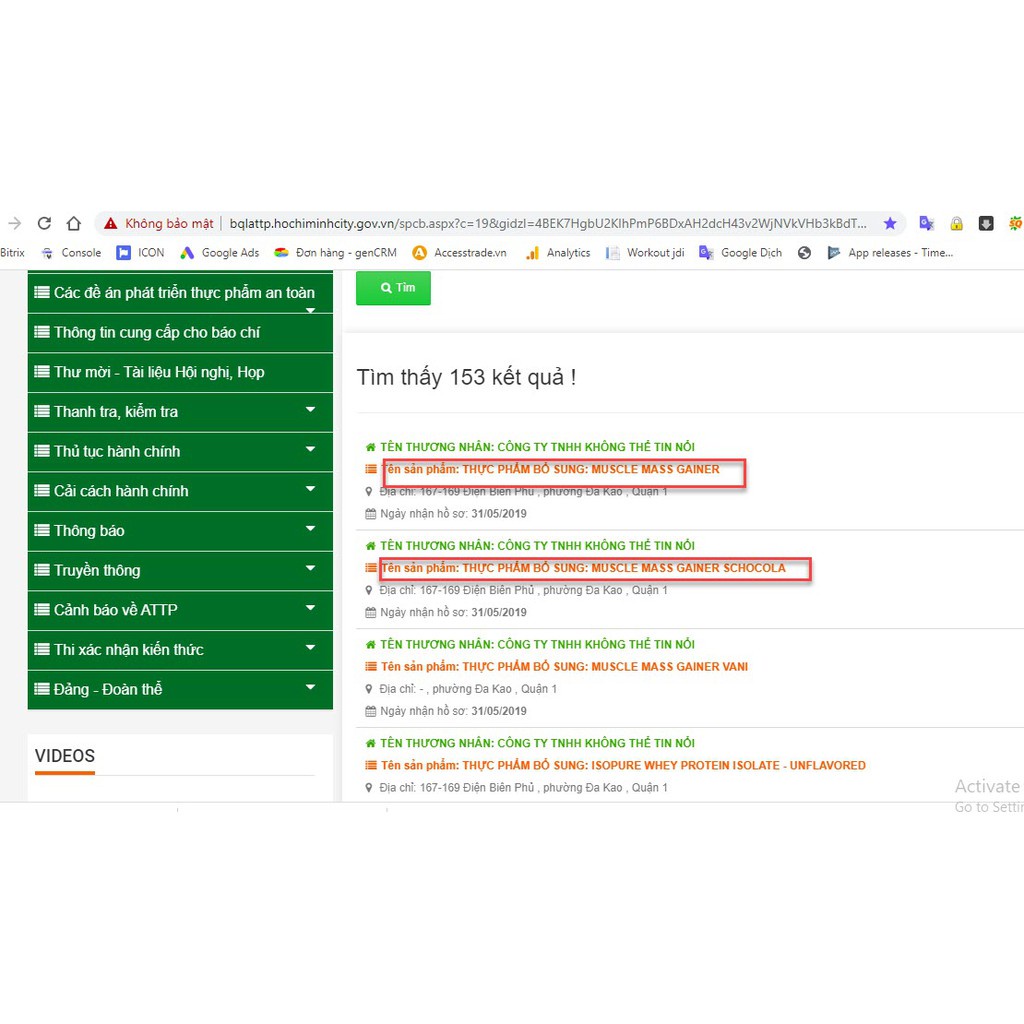Click address '- , phường Đa Kao , Quận 1'

[488, 689]
